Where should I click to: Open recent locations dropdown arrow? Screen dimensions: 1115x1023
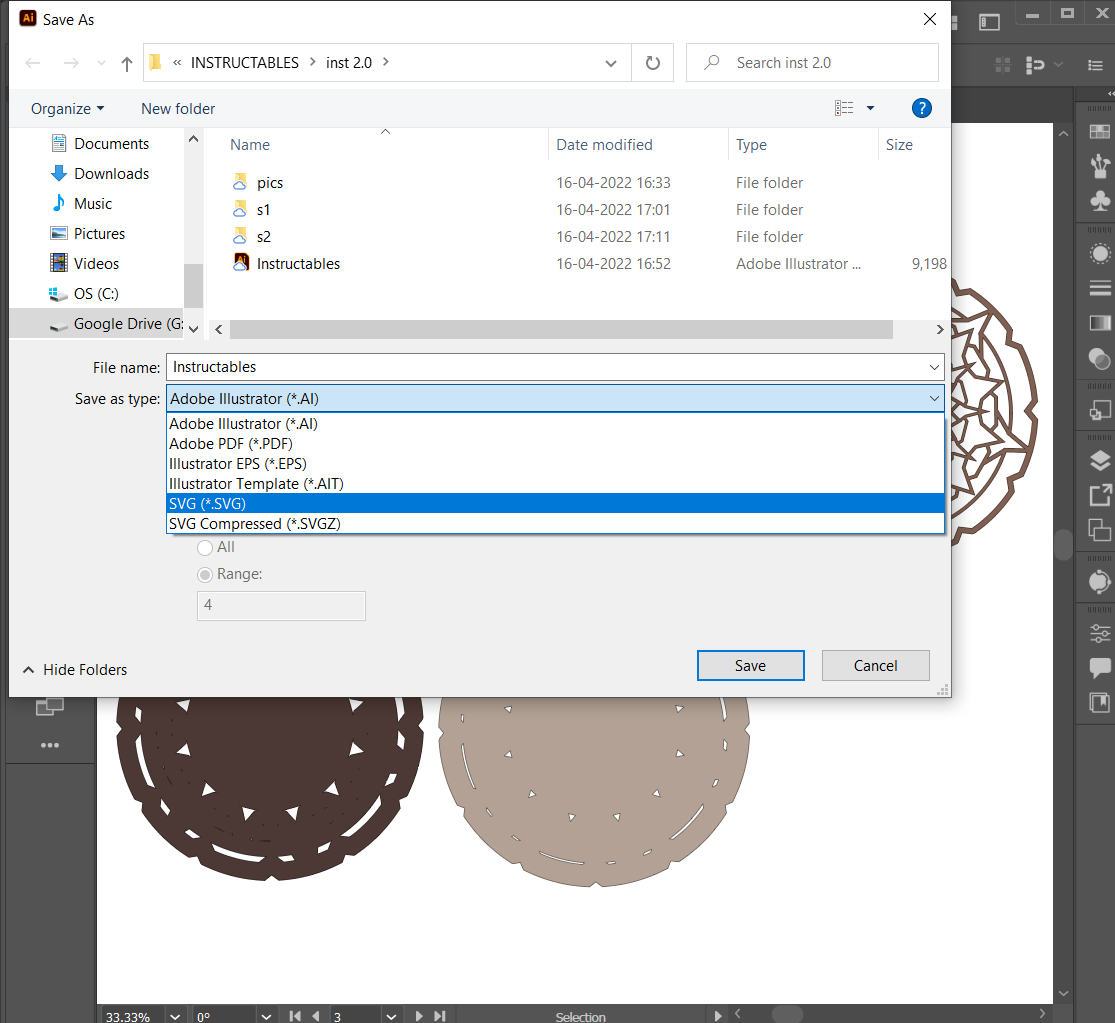click(x=102, y=63)
